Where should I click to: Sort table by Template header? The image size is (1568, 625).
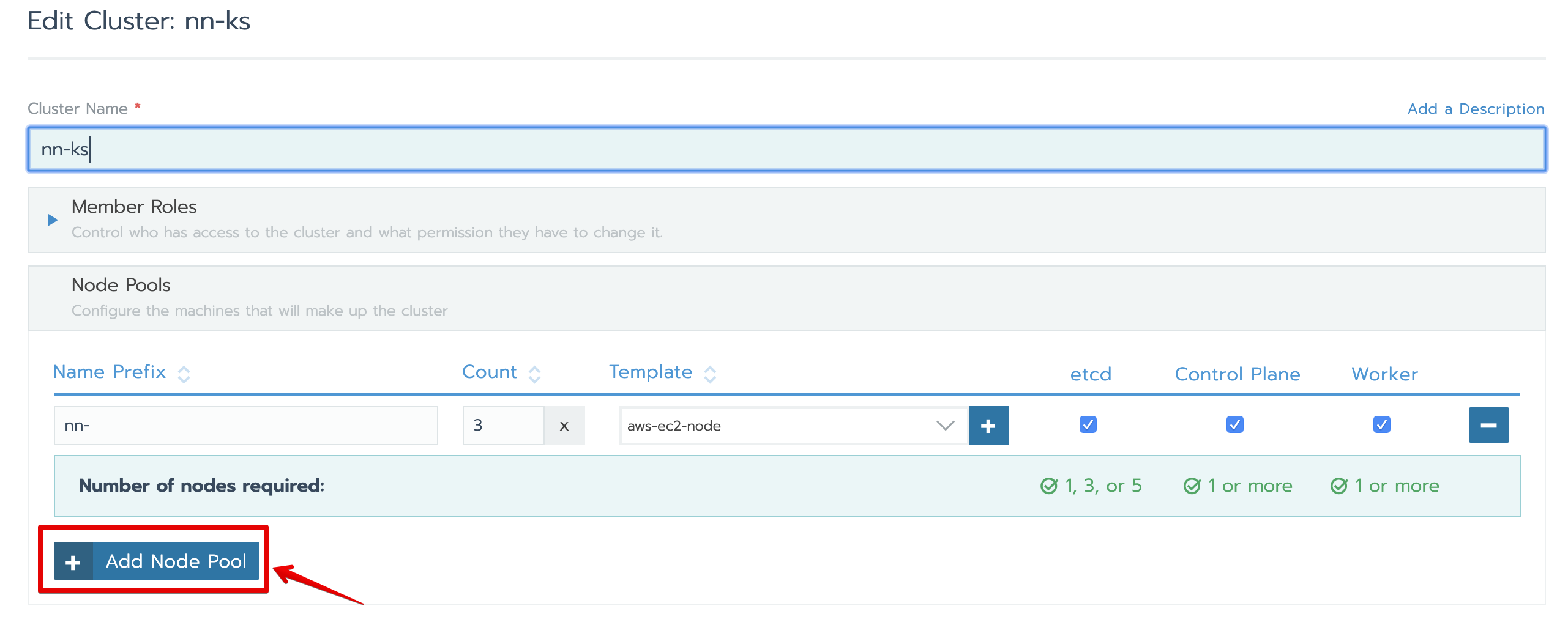coord(650,372)
